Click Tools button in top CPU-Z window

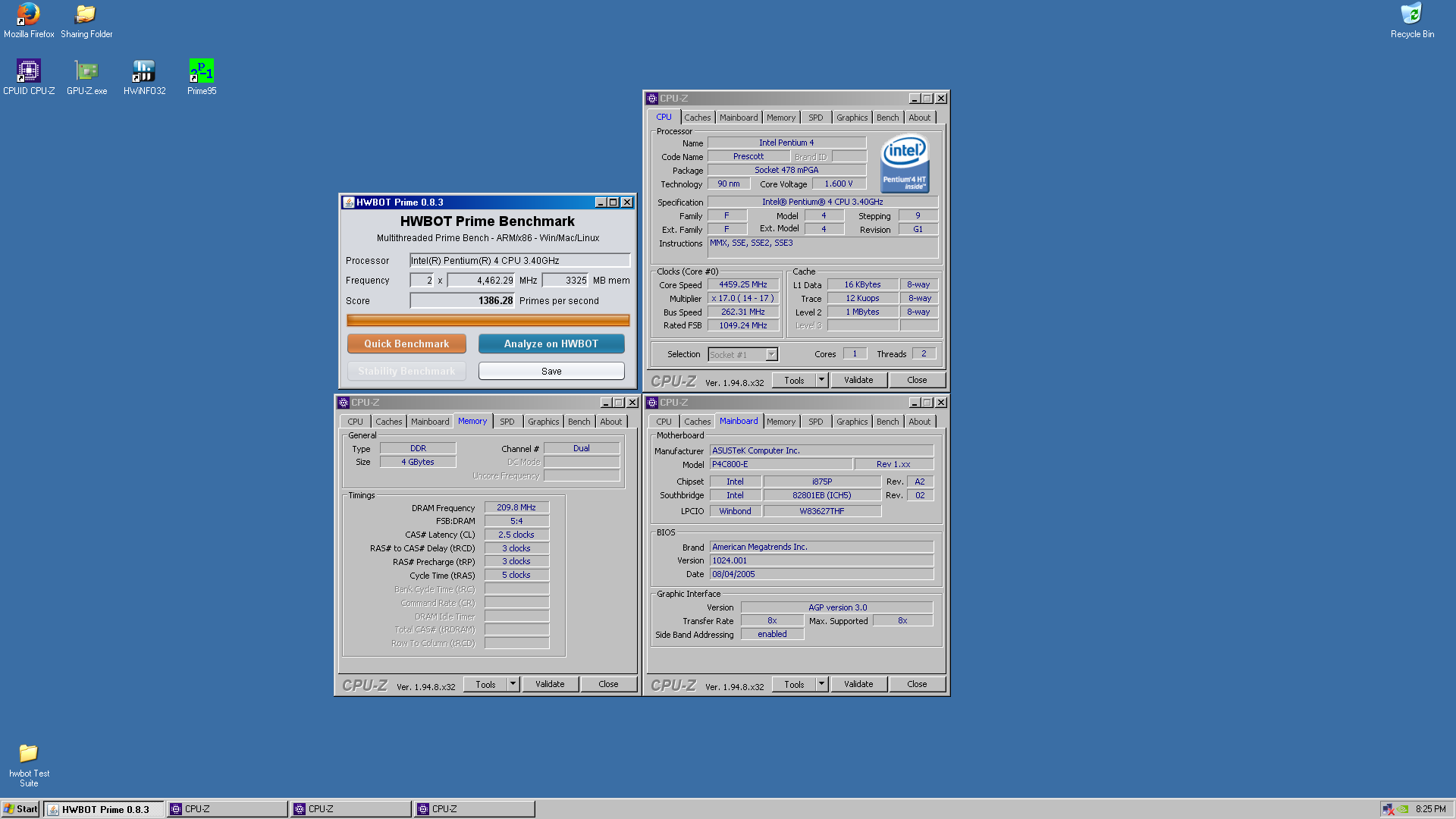[x=794, y=380]
